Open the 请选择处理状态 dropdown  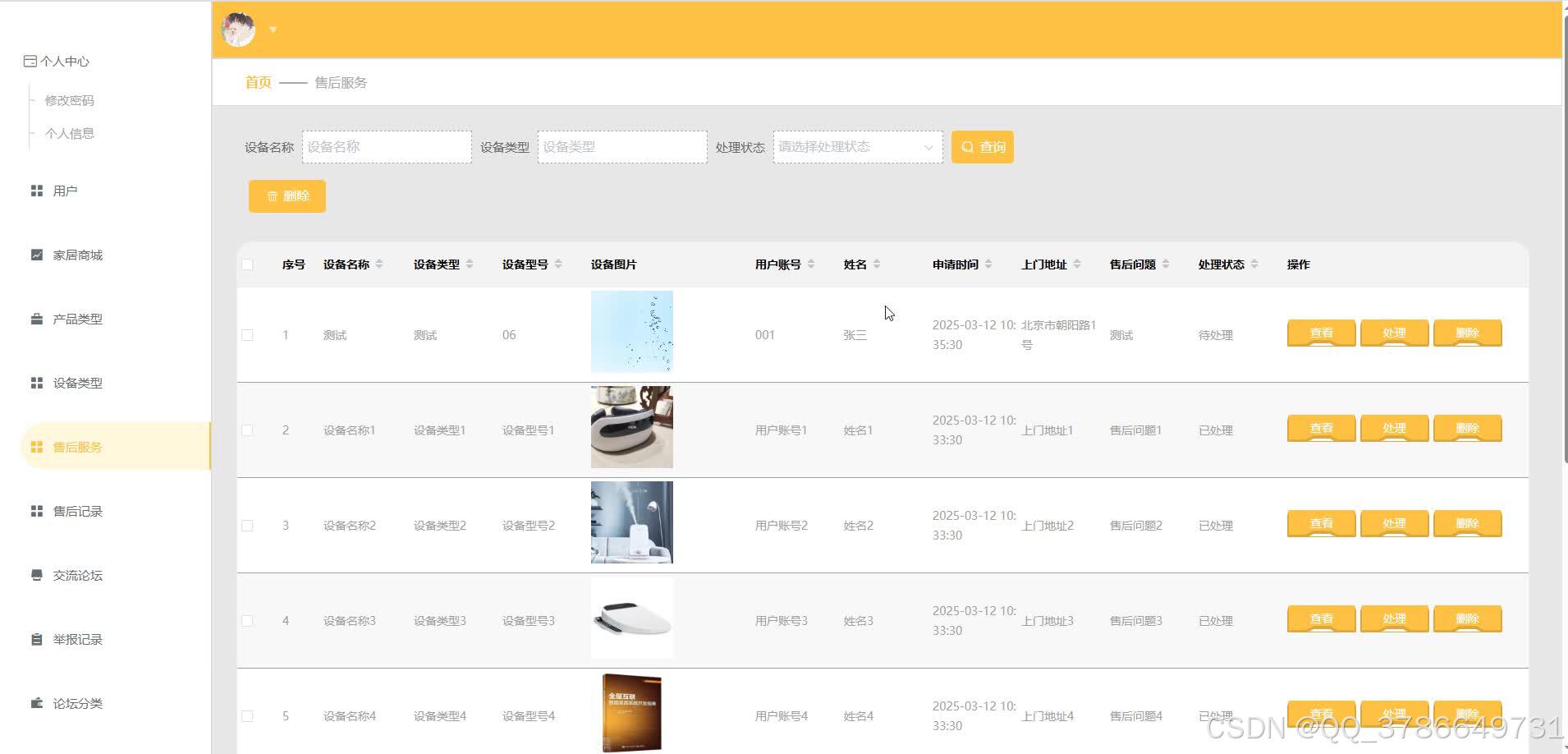[857, 147]
